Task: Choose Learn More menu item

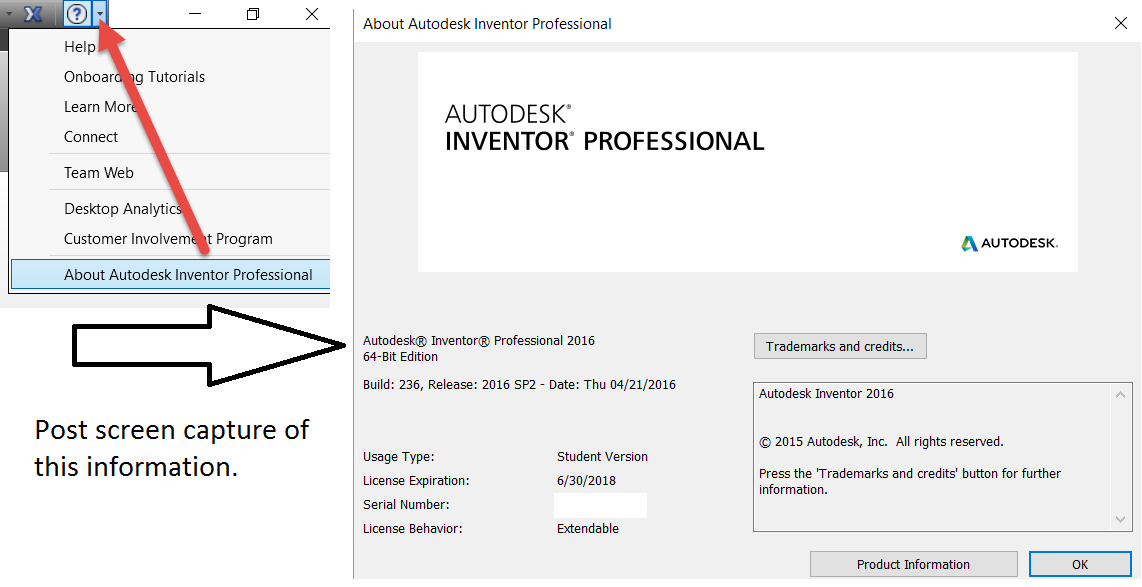Action: coord(100,107)
